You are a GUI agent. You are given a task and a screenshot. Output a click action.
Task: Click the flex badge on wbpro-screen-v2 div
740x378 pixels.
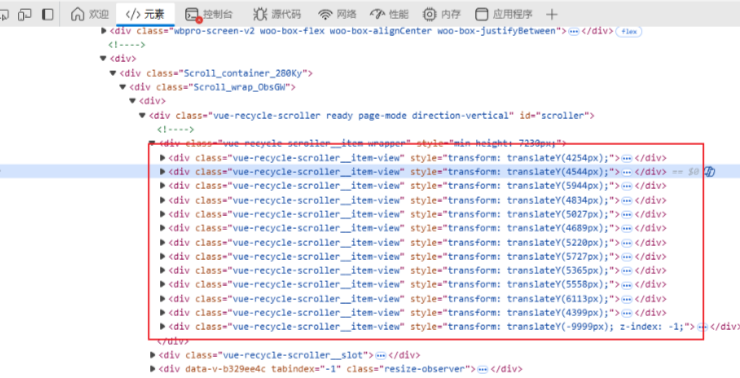pyautogui.click(x=629, y=31)
